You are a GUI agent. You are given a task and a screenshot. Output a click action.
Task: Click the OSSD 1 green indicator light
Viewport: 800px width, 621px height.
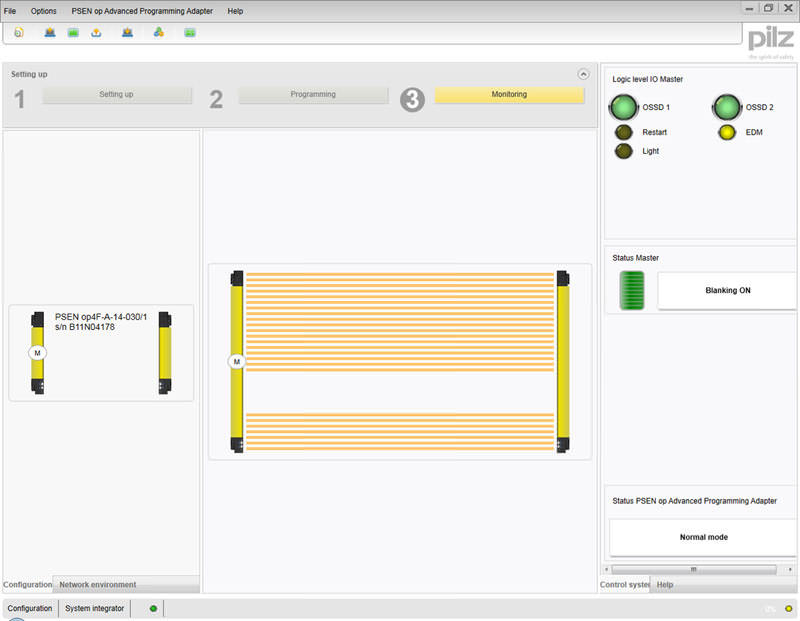click(x=623, y=107)
